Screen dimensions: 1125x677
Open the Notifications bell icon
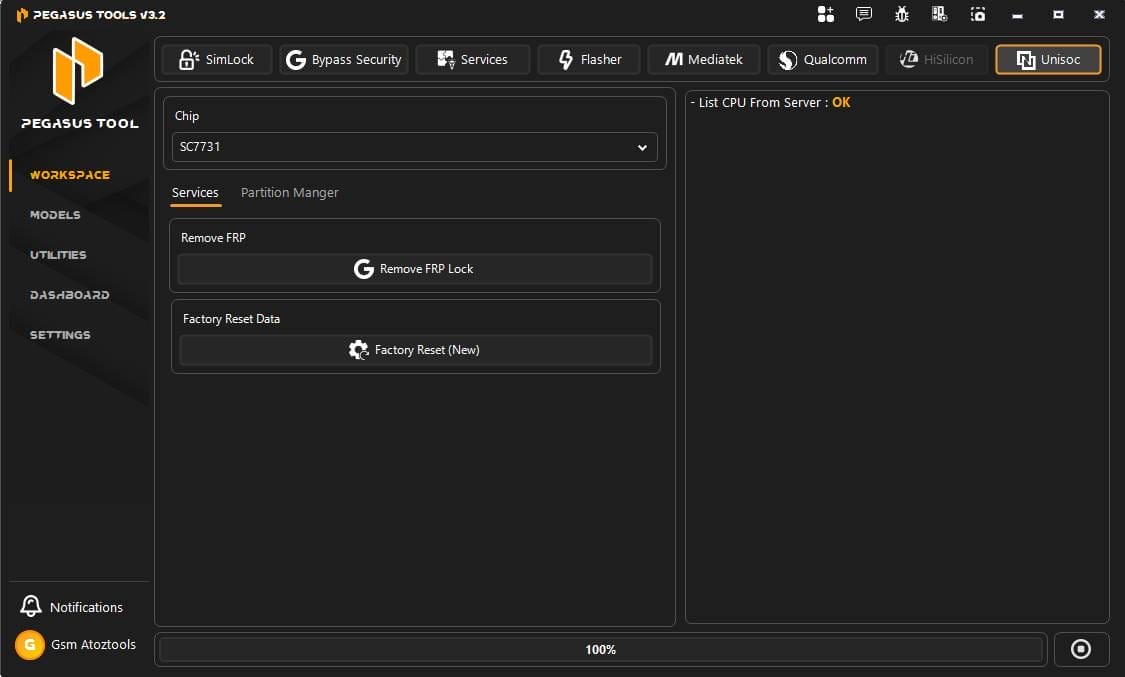[30, 606]
